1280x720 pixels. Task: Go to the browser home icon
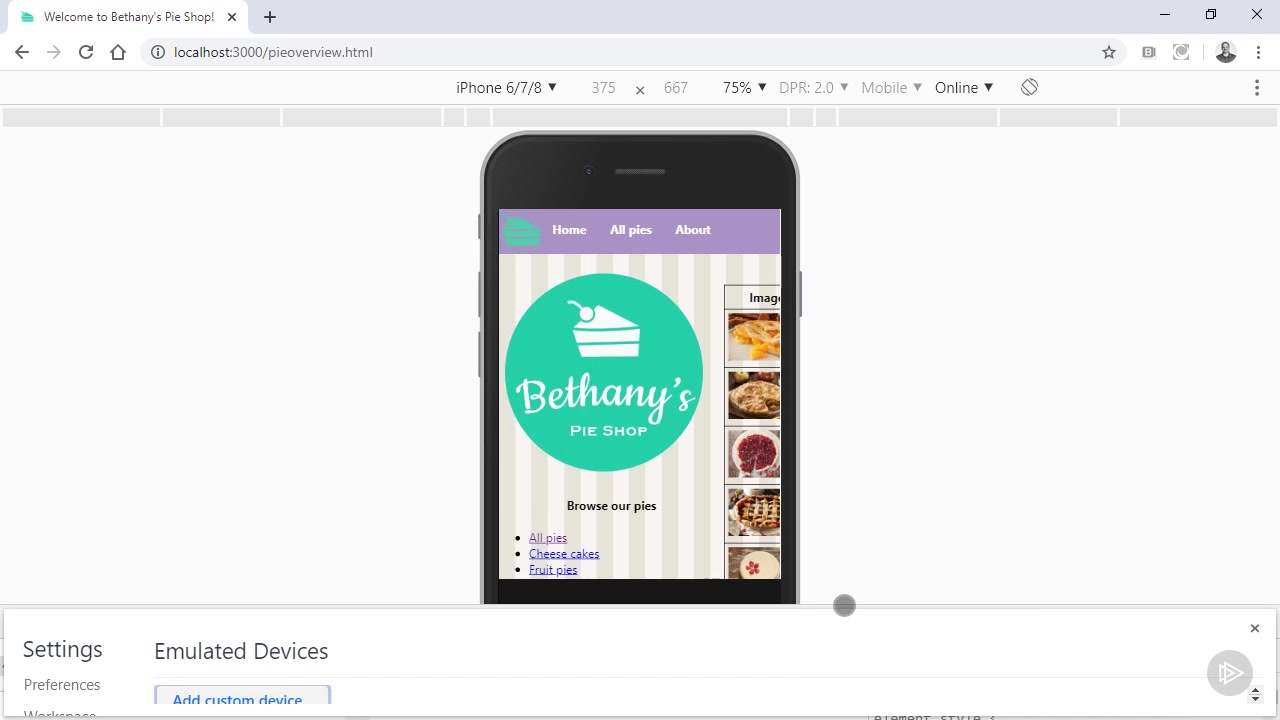118,52
